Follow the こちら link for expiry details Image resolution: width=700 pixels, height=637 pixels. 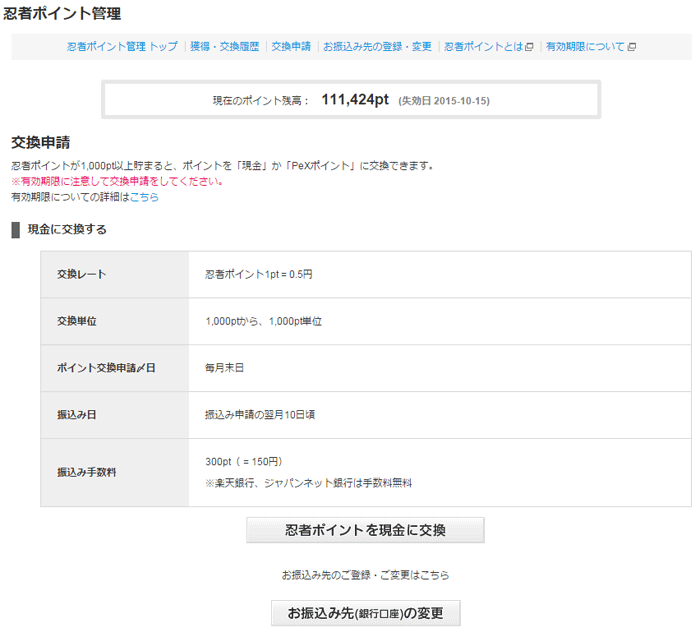[144, 197]
